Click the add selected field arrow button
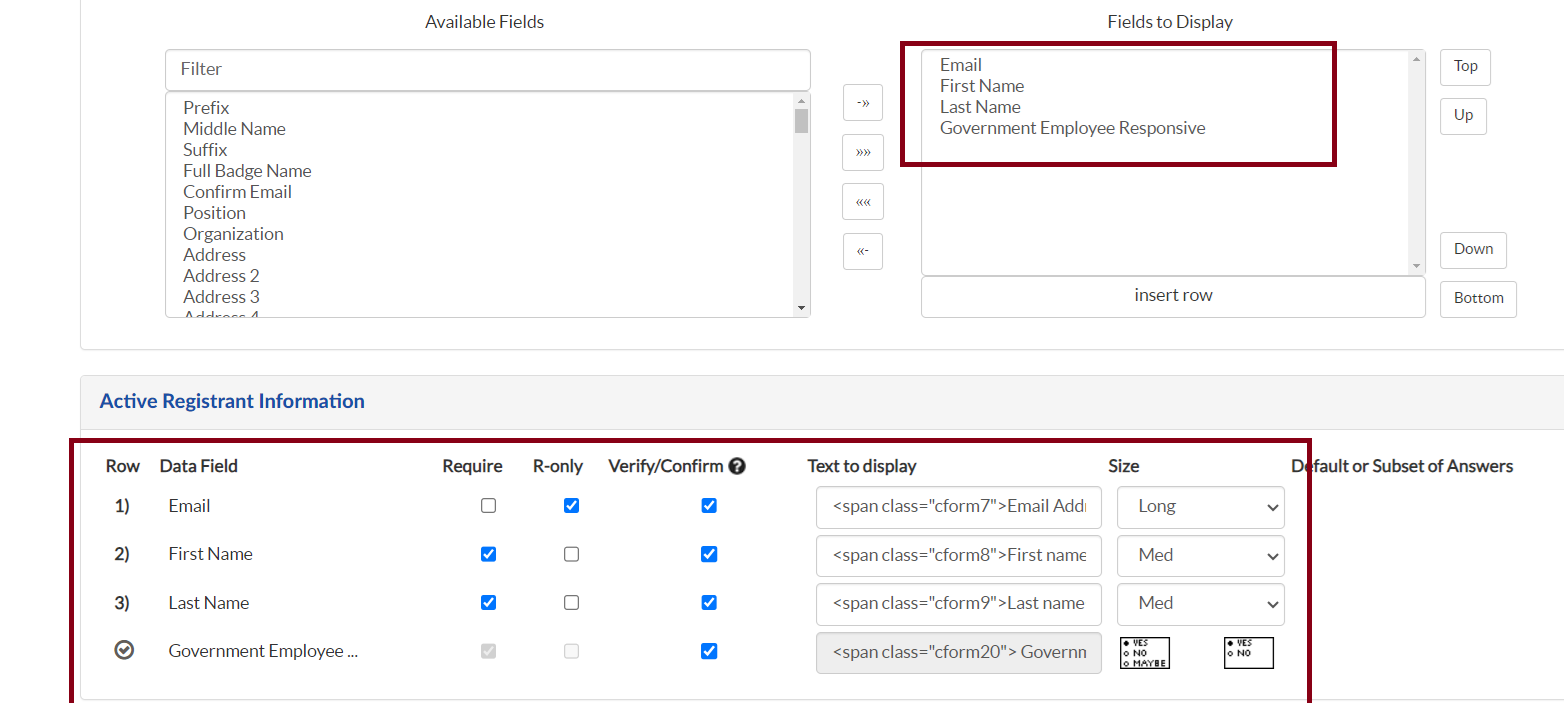 pyautogui.click(x=862, y=103)
